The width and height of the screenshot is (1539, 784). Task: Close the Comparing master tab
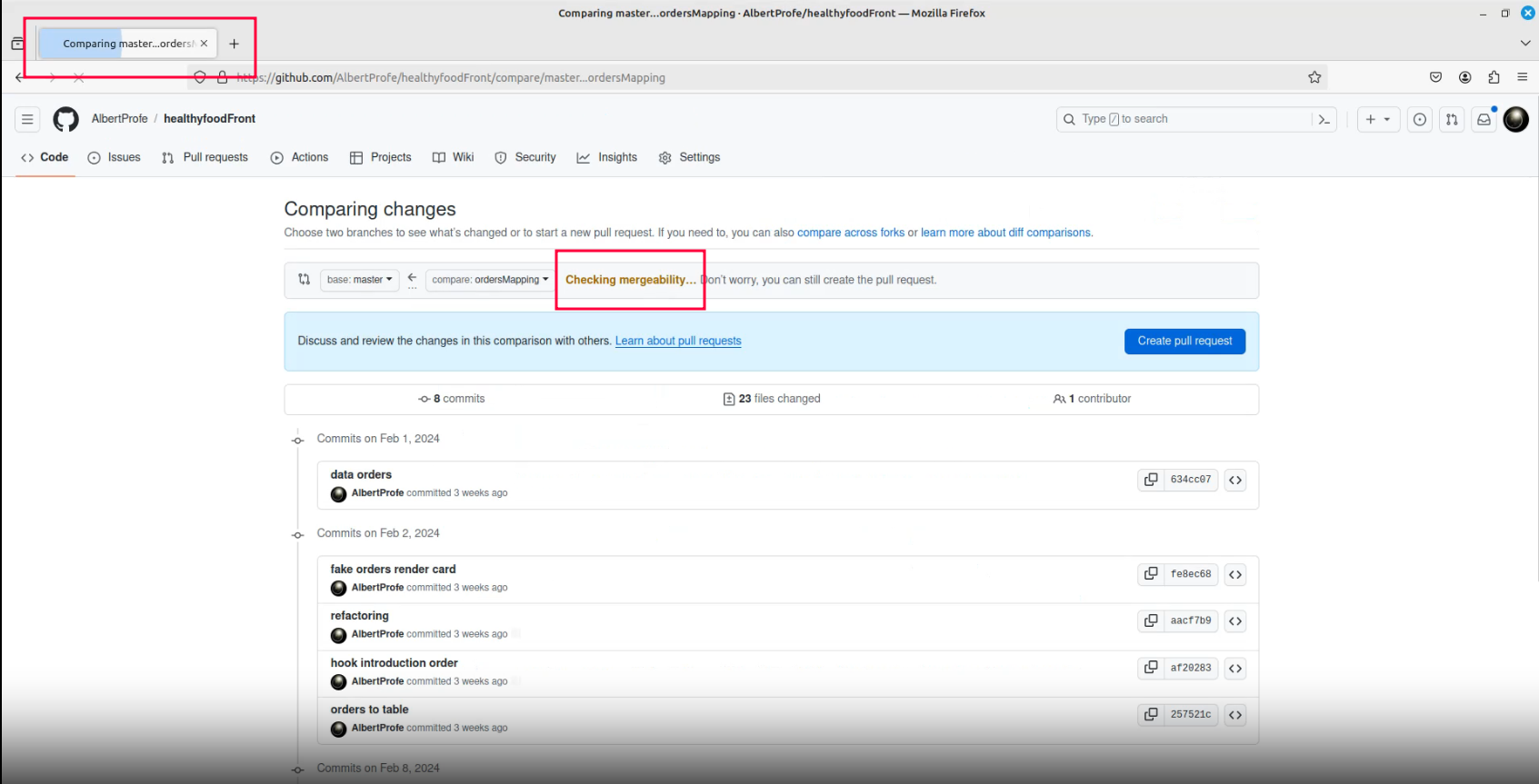point(204,44)
